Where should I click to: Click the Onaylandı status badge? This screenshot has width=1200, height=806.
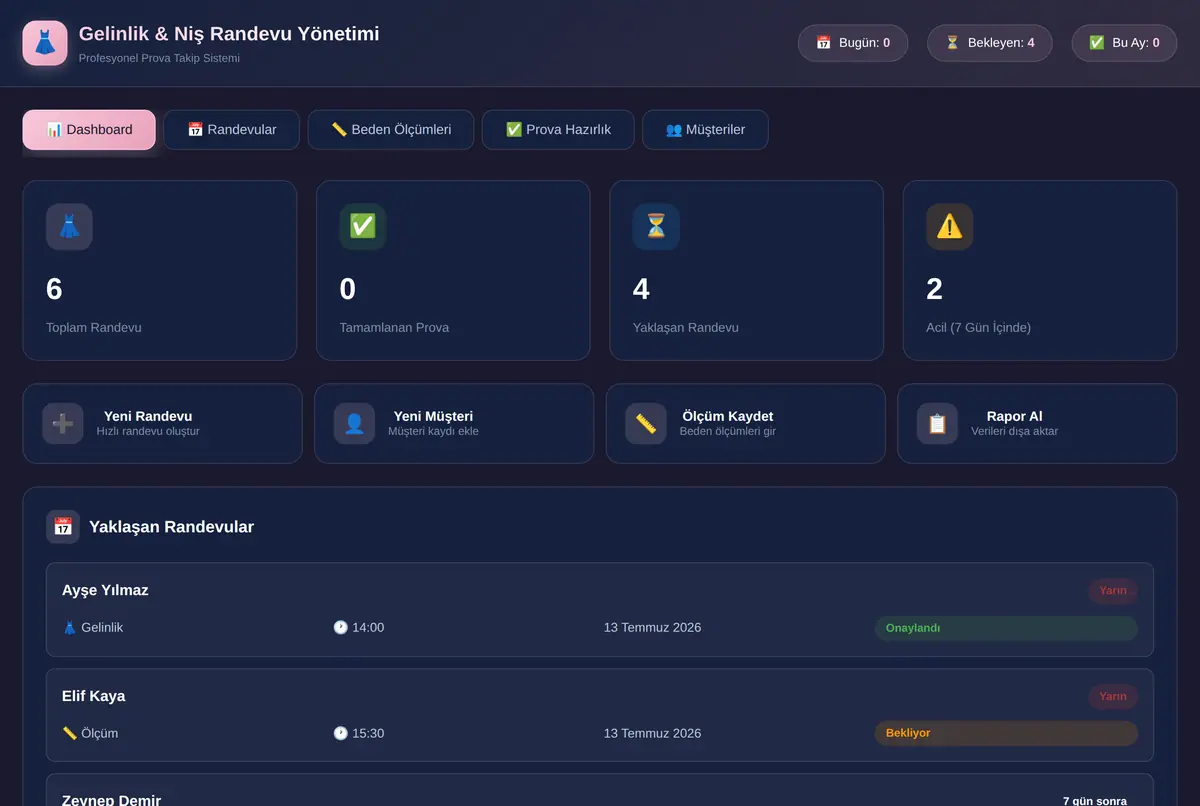click(1006, 628)
